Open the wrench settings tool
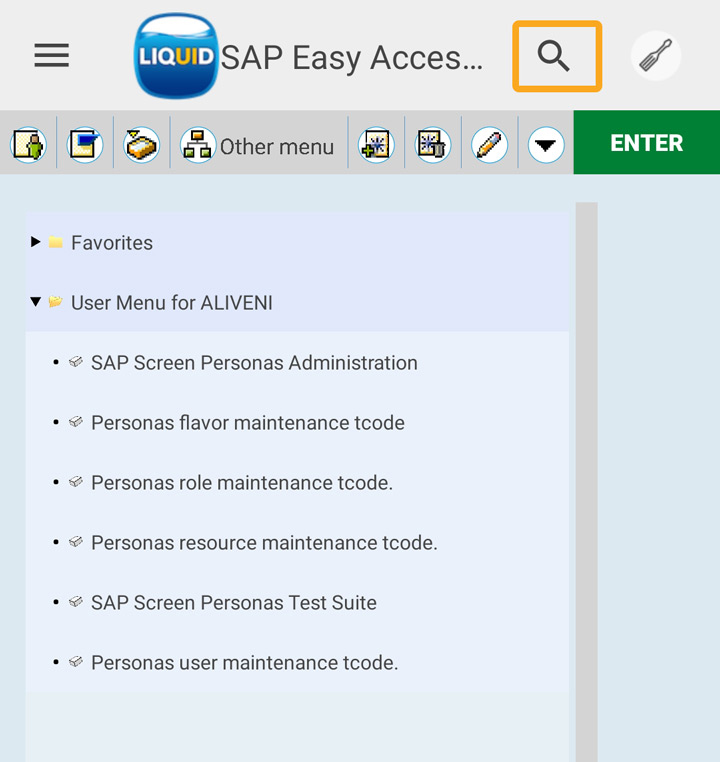Screen dimensions: 720x762 (656, 56)
